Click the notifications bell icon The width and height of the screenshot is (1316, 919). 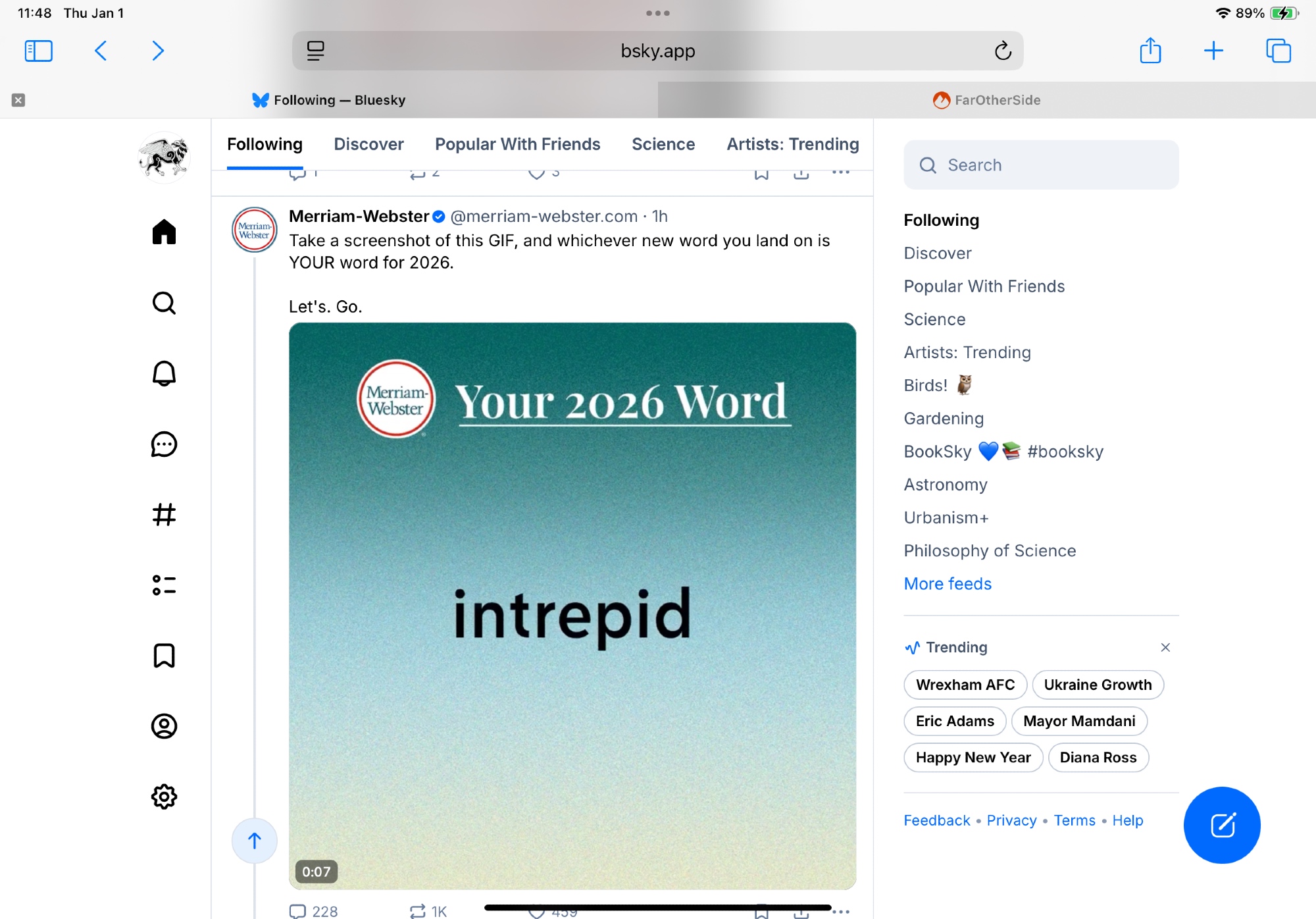[x=164, y=373]
